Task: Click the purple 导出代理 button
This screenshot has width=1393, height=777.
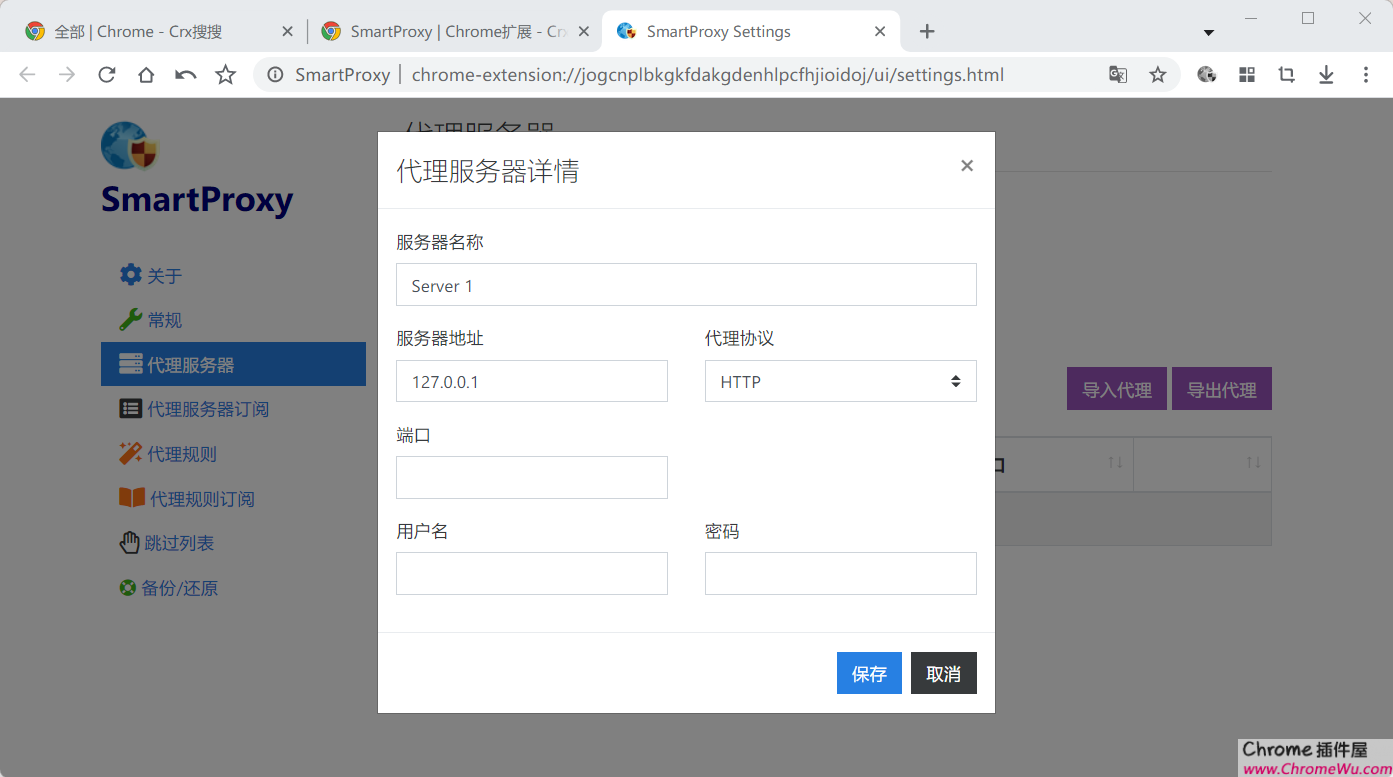Action: tap(1222, 389)
